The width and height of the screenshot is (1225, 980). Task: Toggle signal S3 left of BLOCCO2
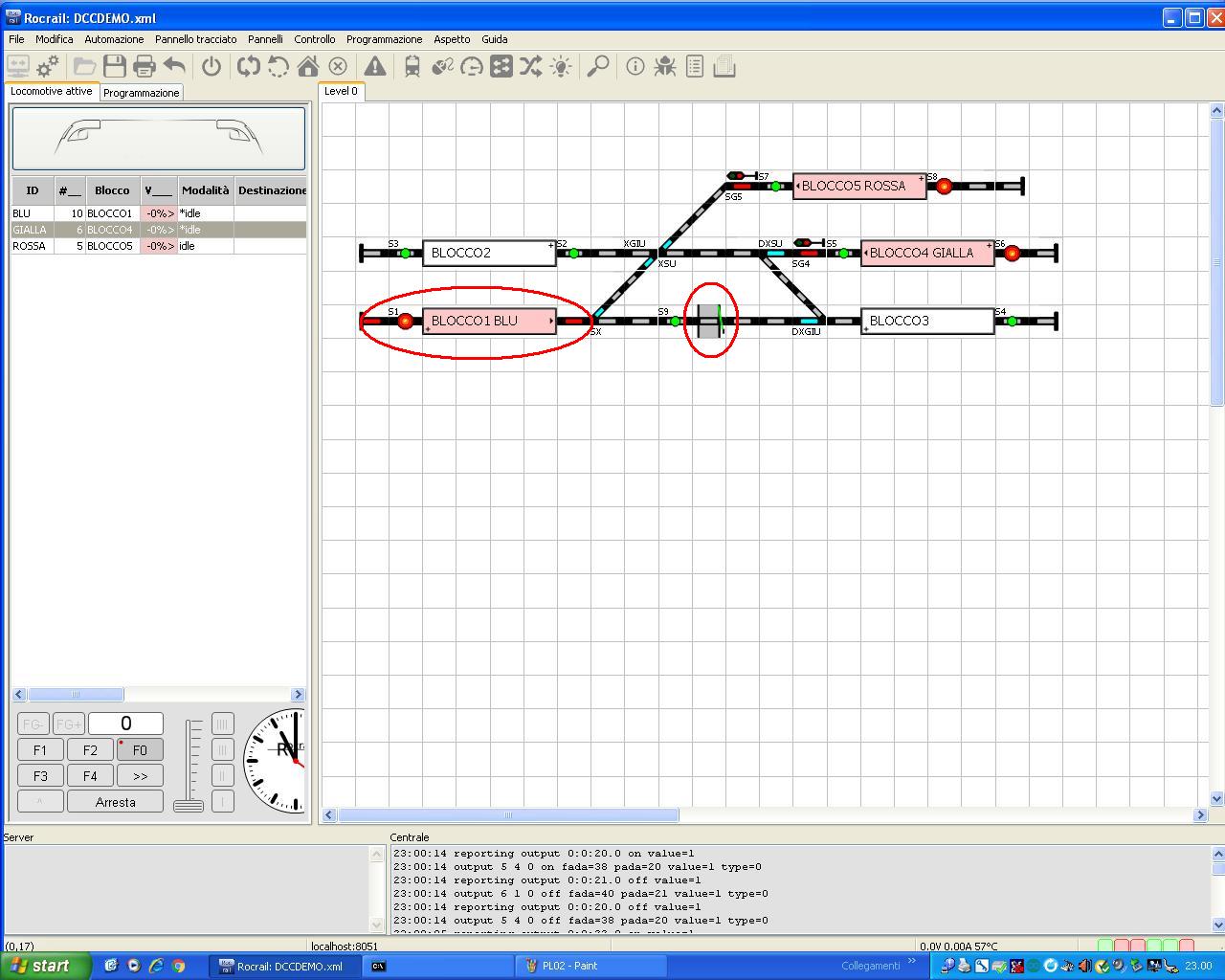[406, 254]
